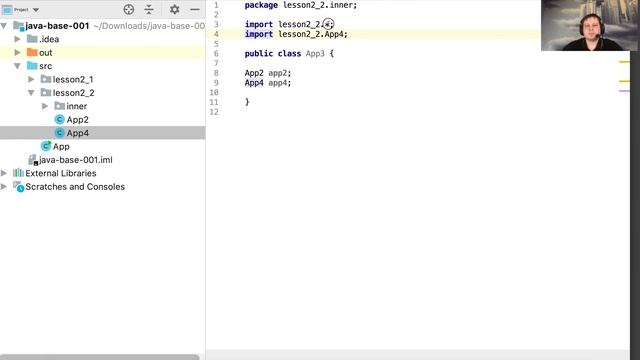Click the collapse all icon in Project toolbar
The image size is (640, 360).
point(149,9)
